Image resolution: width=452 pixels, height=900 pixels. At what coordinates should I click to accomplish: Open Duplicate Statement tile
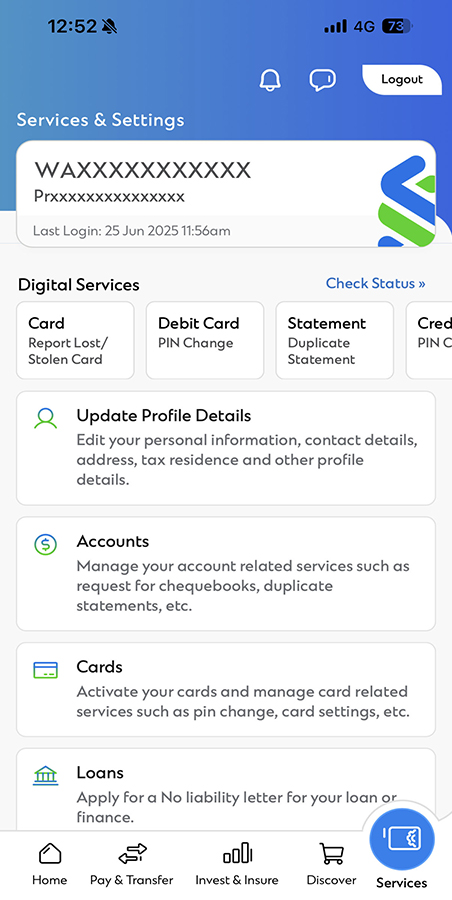(335, 340)
